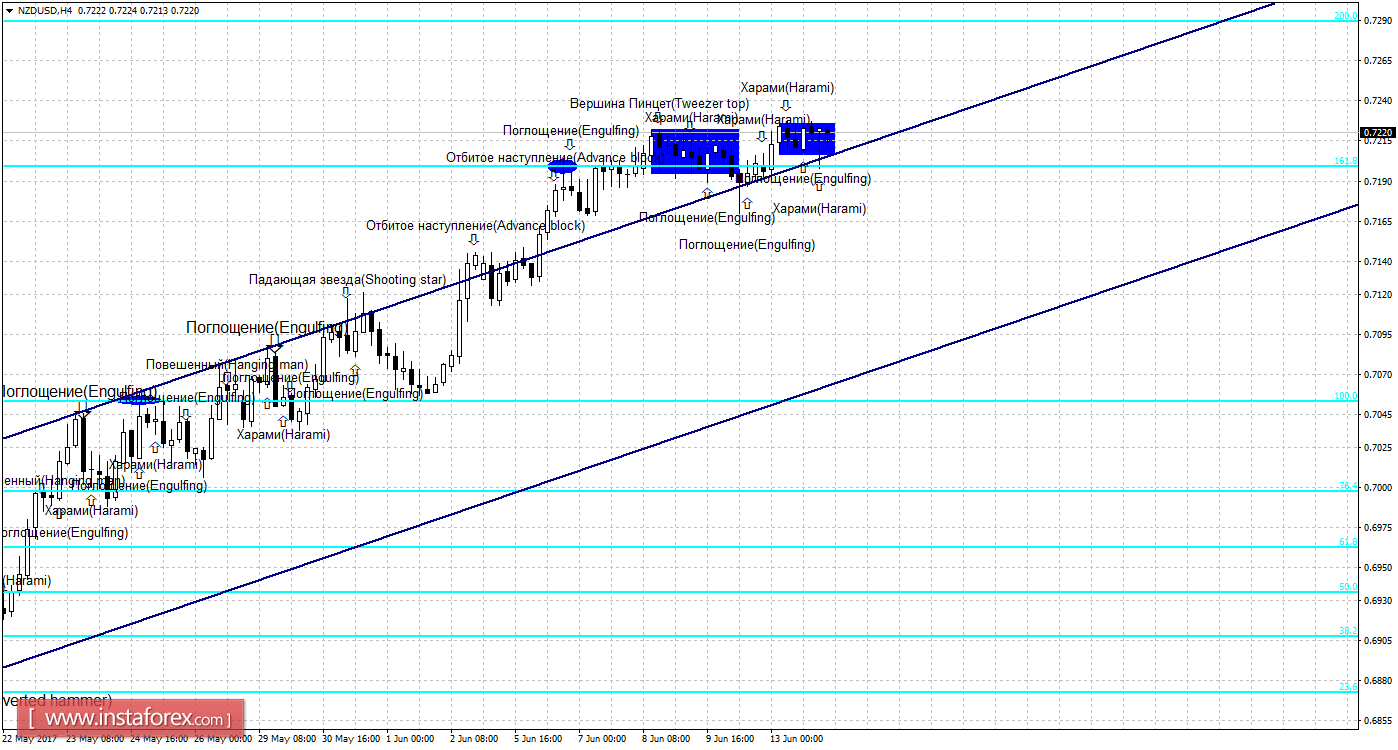Image resolution: width=1398 pixels, height=750 pixels.
Task: Click the wide blue rectangle under Tweezer top
Action: click(x=695, y=152)
